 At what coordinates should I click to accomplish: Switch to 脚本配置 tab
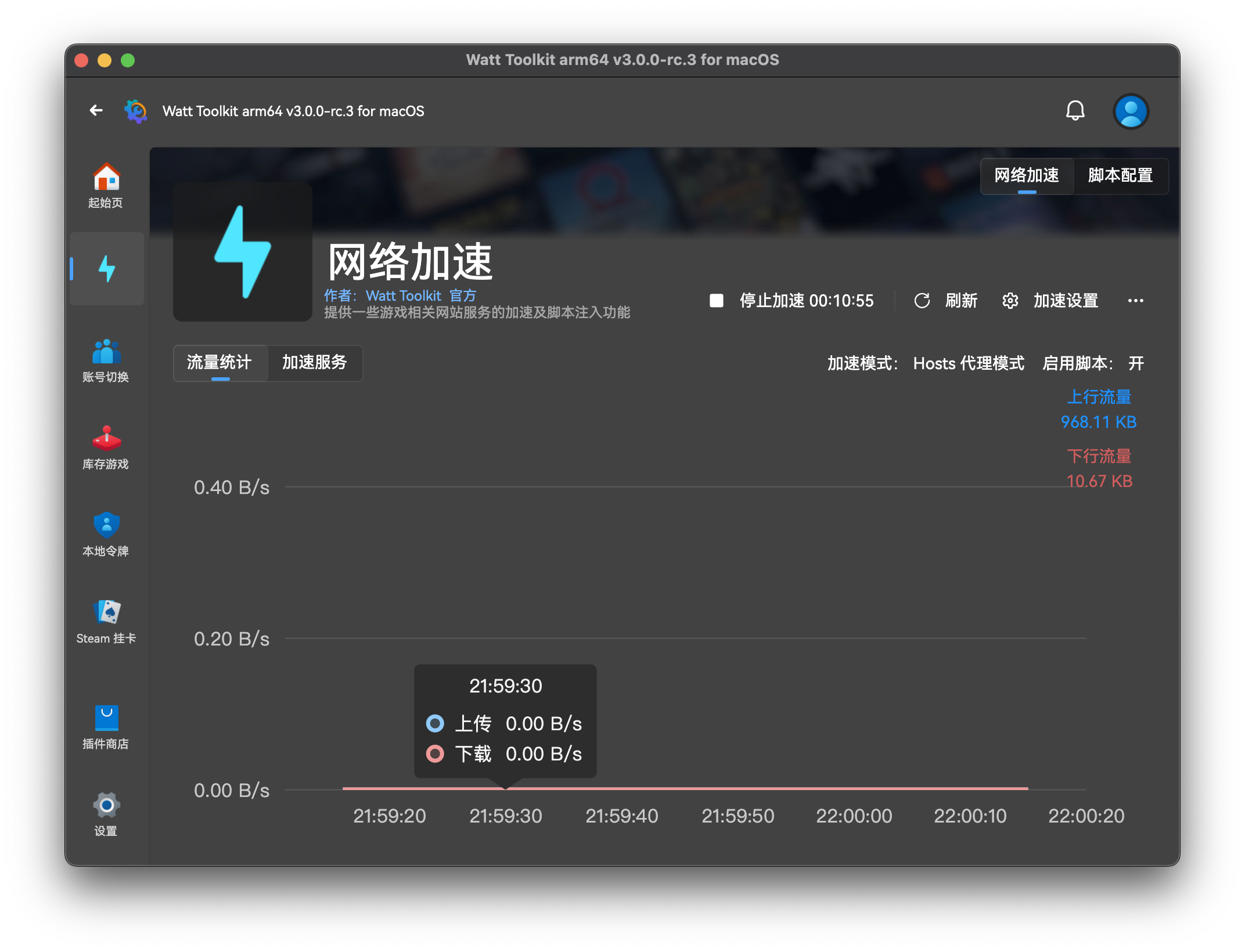(1120, 175)
